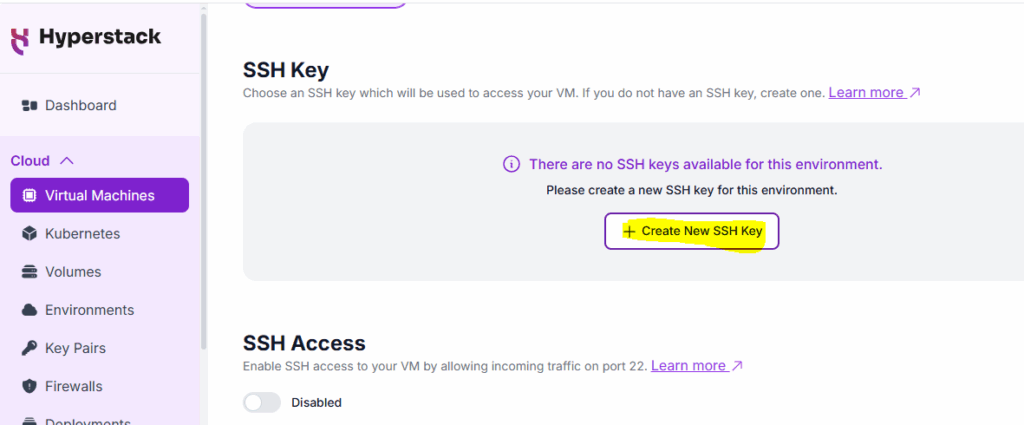Image resolution: width=1024 pixels, height=425 pixels.
Task: Go to the Environments menu item
Action: [x=89, y=310]
